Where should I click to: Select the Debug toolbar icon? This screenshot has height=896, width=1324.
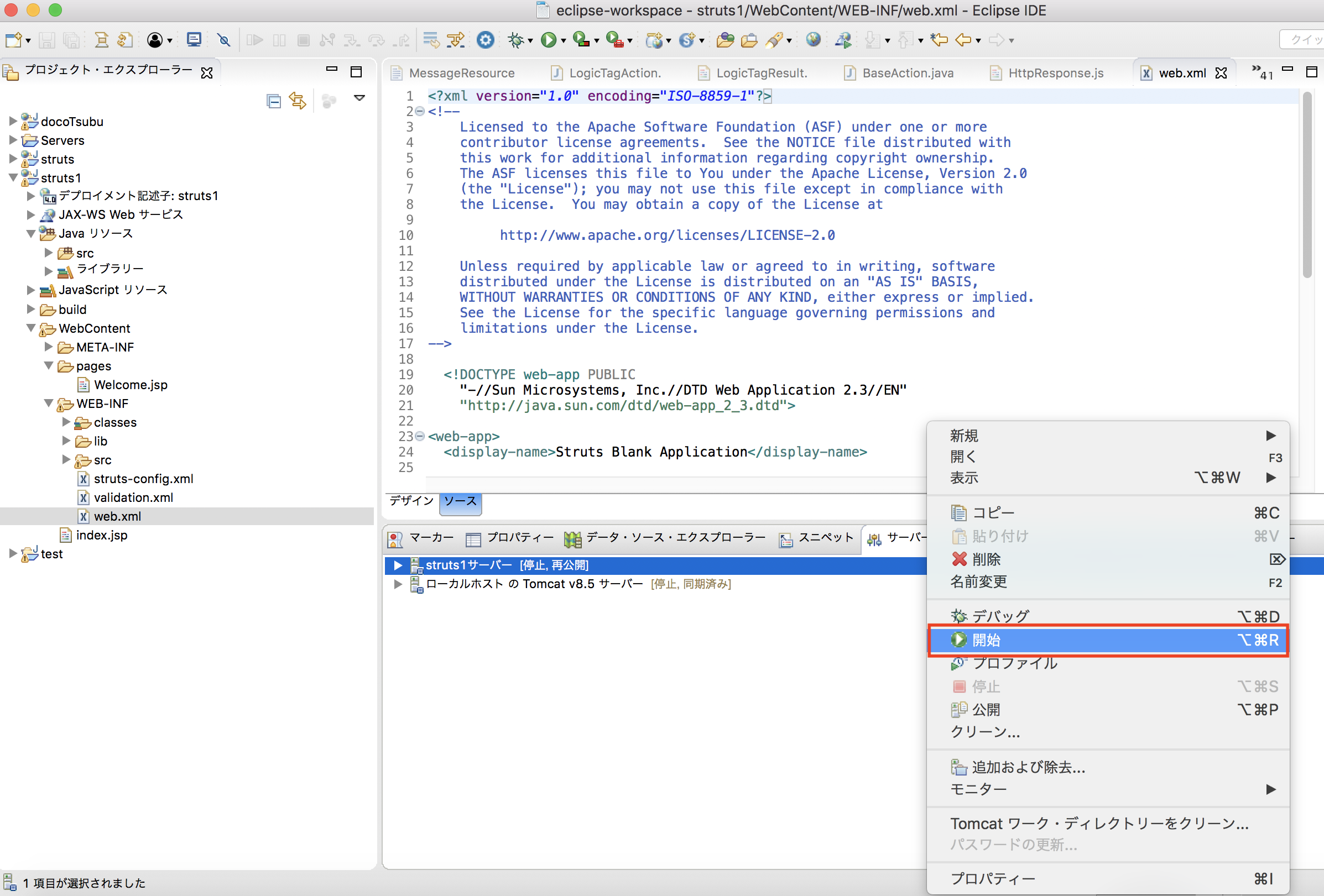click(x=517, y=40)
